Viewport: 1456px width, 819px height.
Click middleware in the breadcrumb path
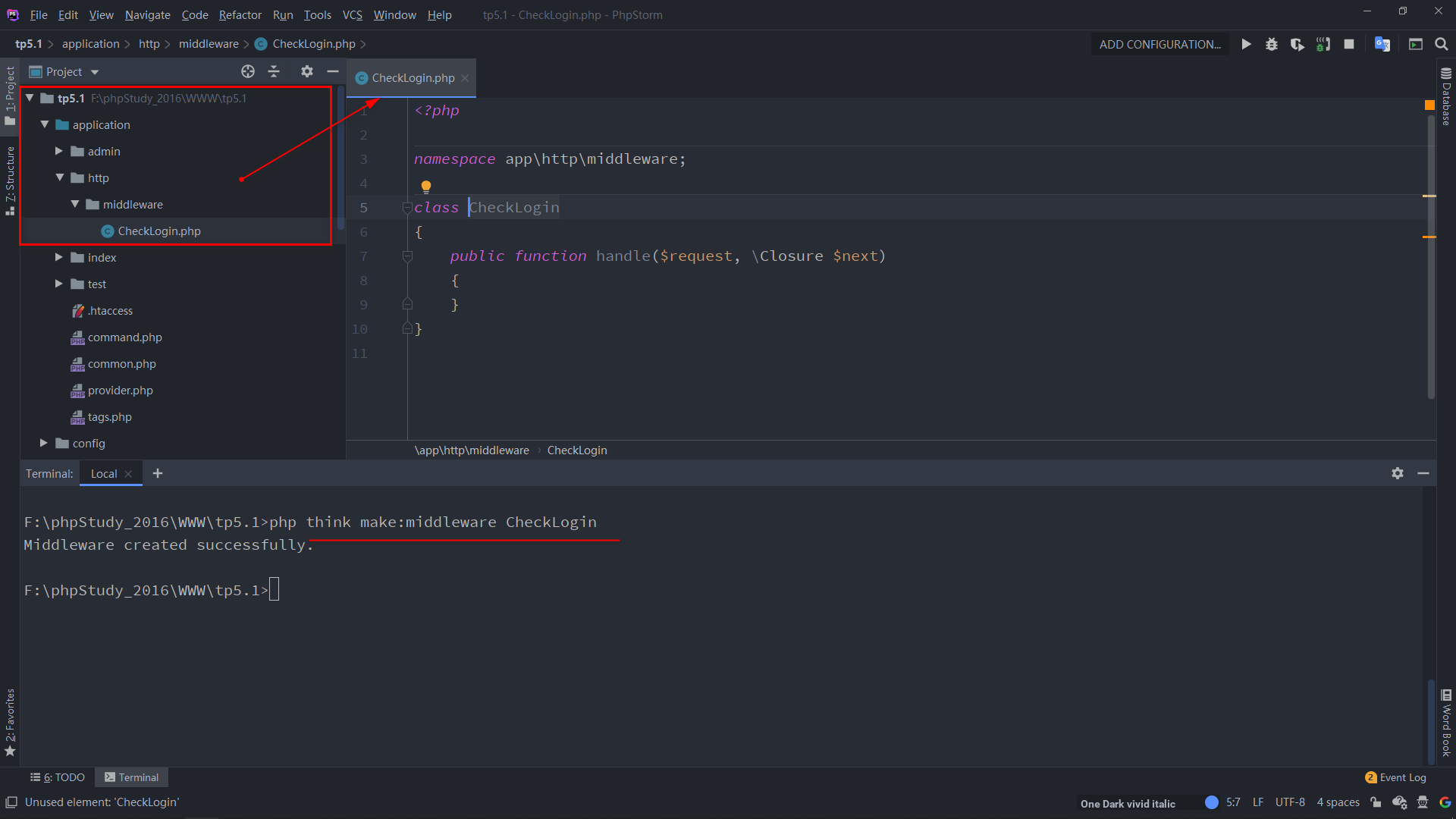pyautogui.click(x=209, y=44)
